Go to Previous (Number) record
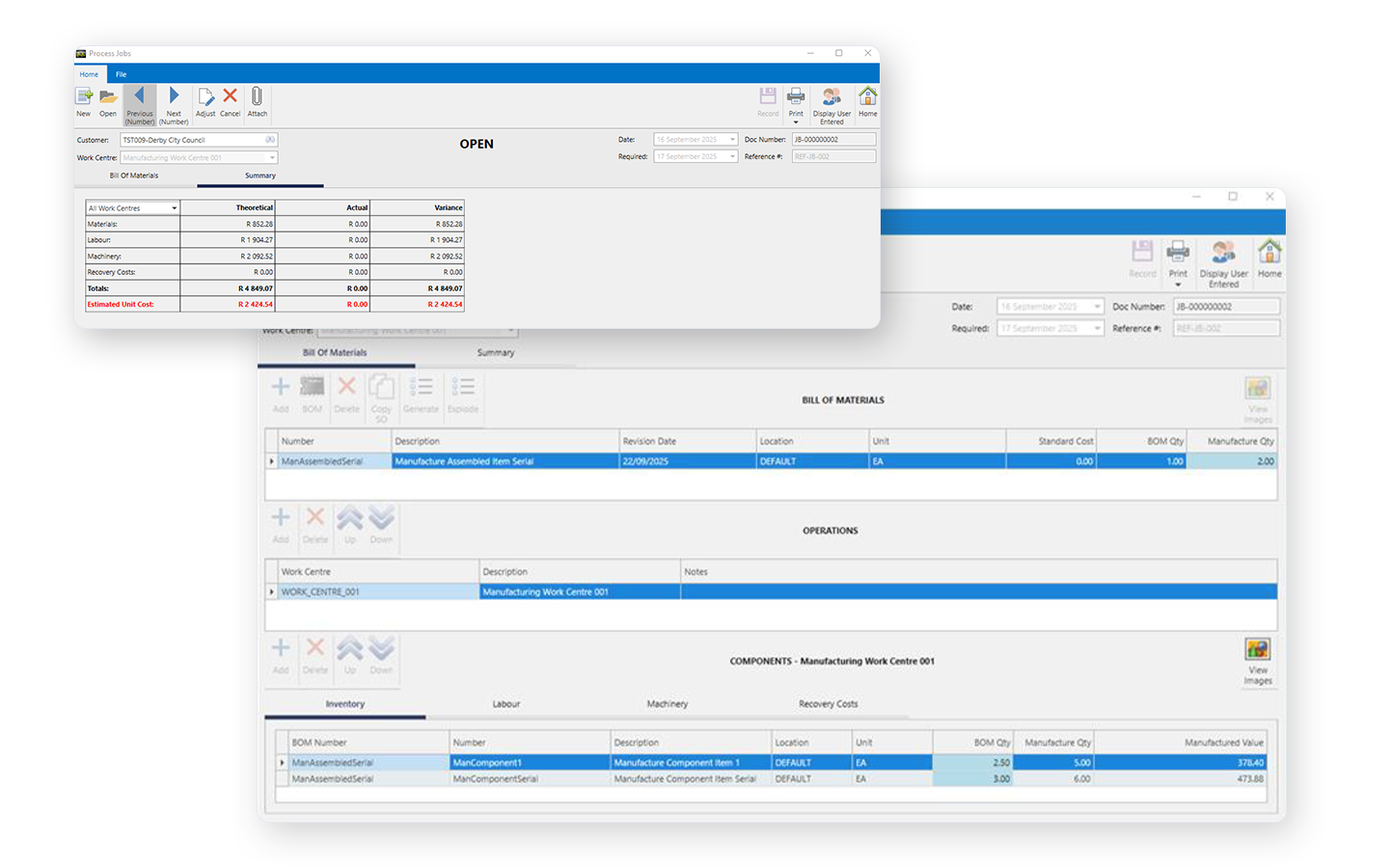This screenshot has height=868, width=1389. (140, 96)
